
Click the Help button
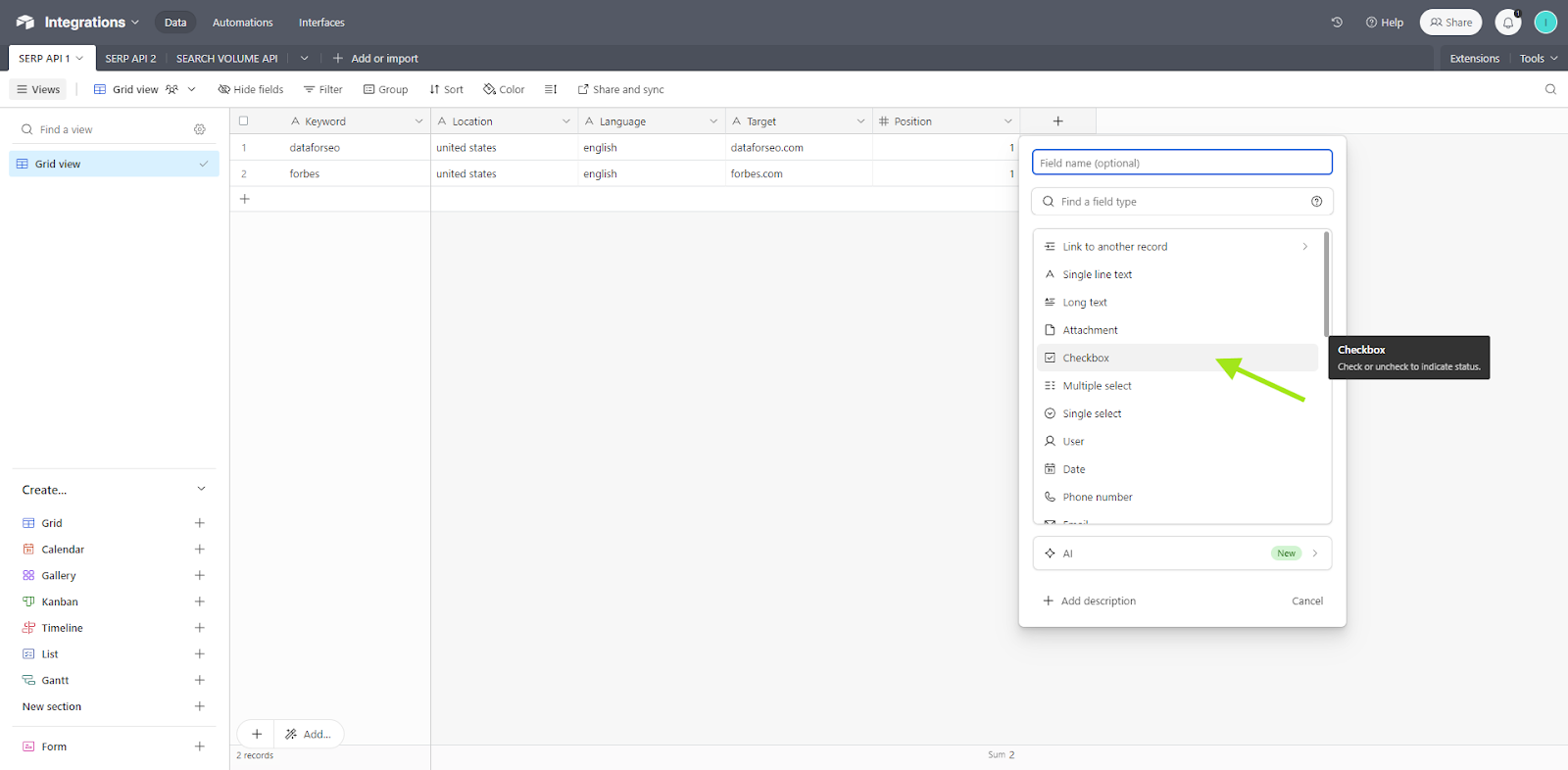click(1384, 23)
